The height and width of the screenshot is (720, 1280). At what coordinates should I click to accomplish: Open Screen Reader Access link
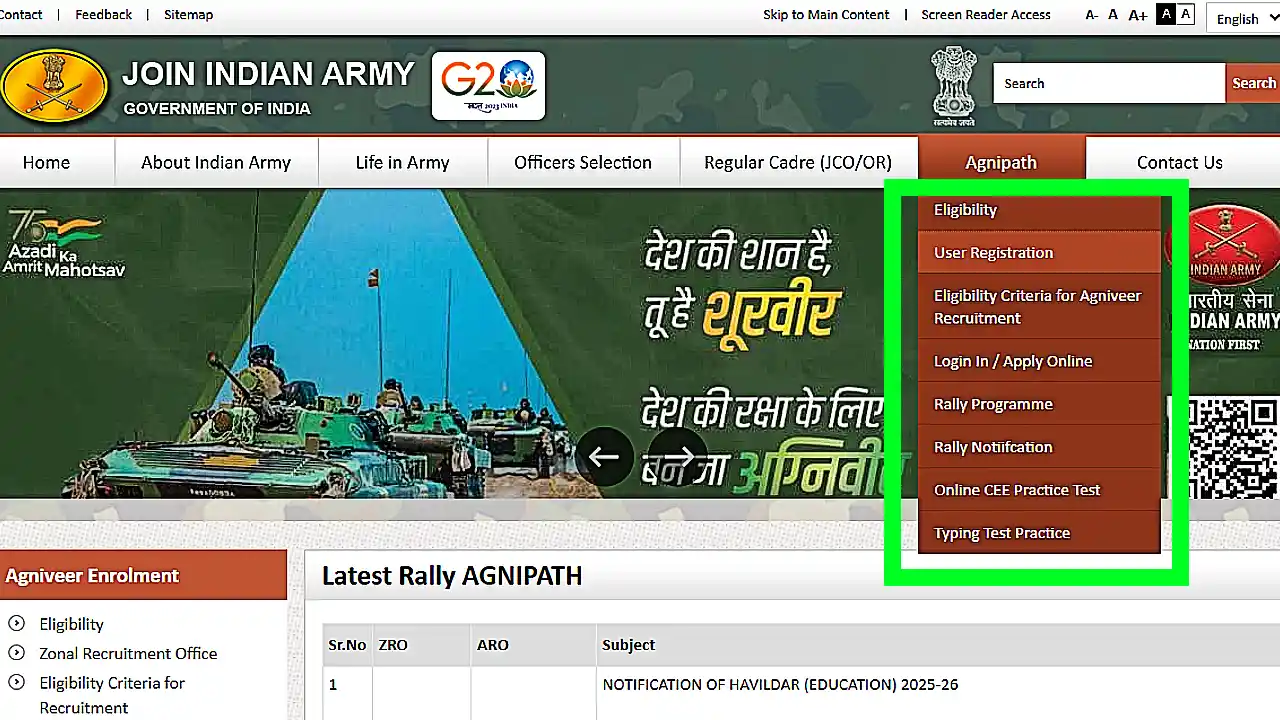click(986, 14)
